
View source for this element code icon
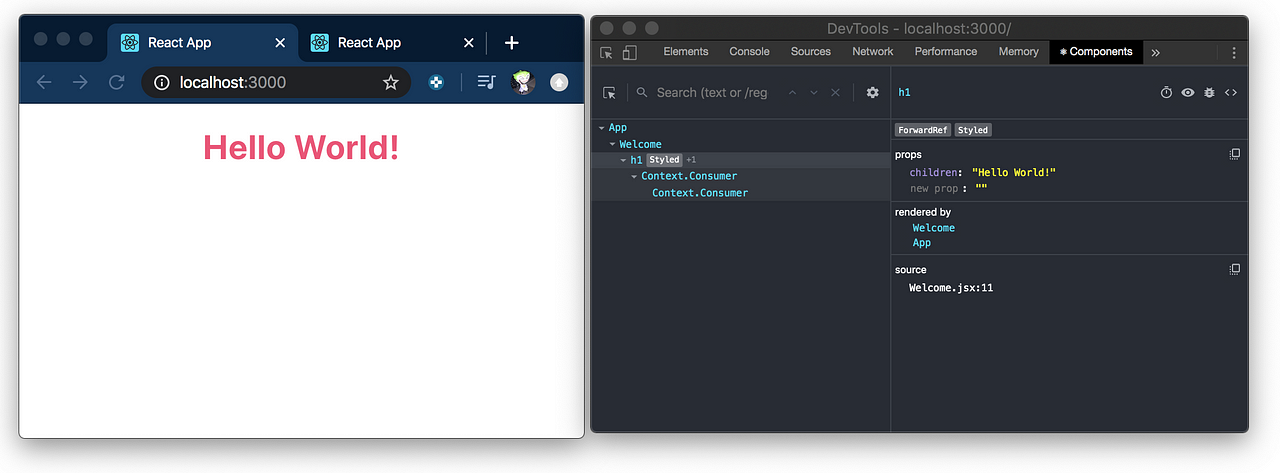pos(1231,92)
